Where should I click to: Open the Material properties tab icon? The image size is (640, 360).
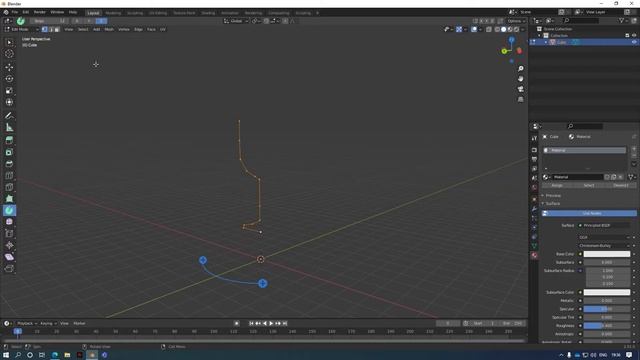[534, 256]
